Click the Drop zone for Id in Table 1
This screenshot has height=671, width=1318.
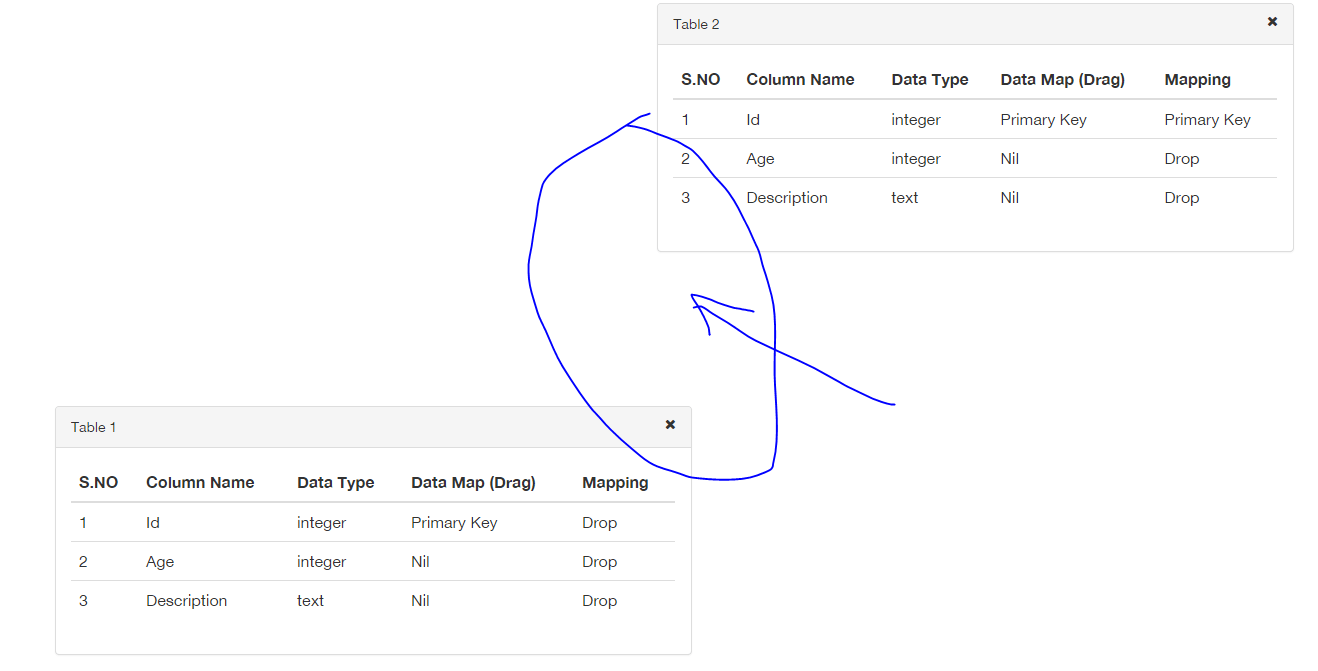click(x=599, y=522)
